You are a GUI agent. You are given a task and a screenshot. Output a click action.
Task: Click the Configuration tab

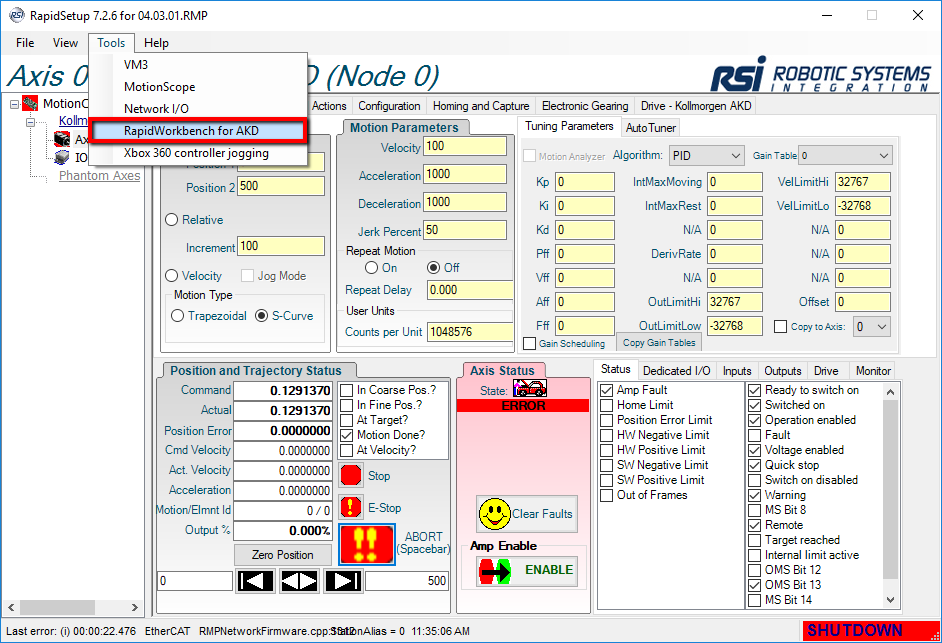point(389,106)
